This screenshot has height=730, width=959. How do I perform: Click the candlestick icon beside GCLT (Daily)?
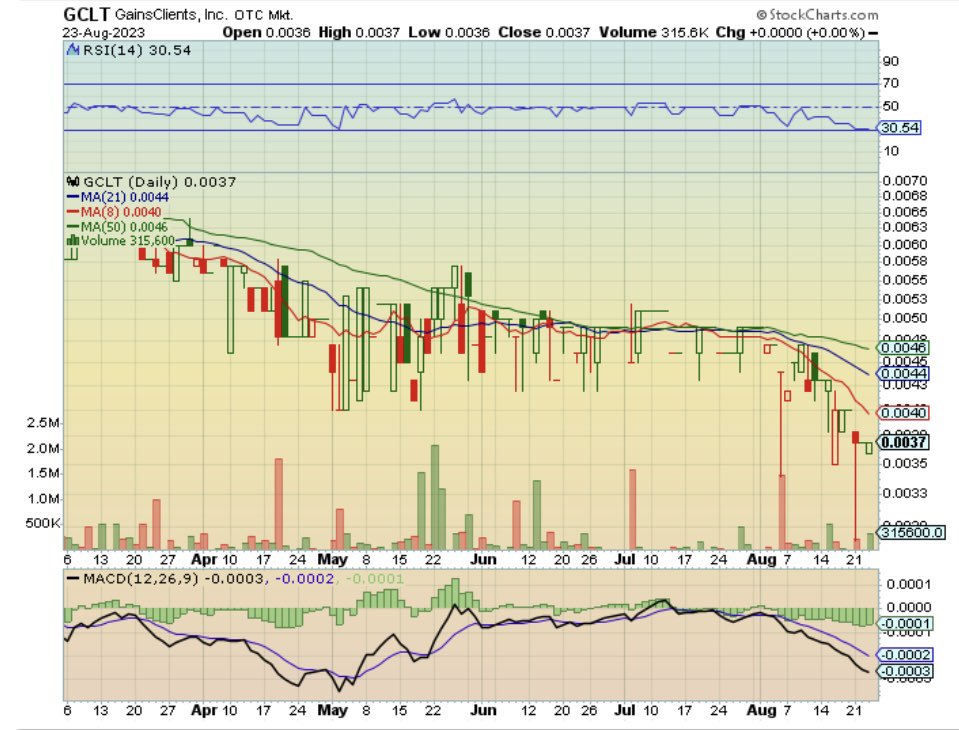(73, 182)
